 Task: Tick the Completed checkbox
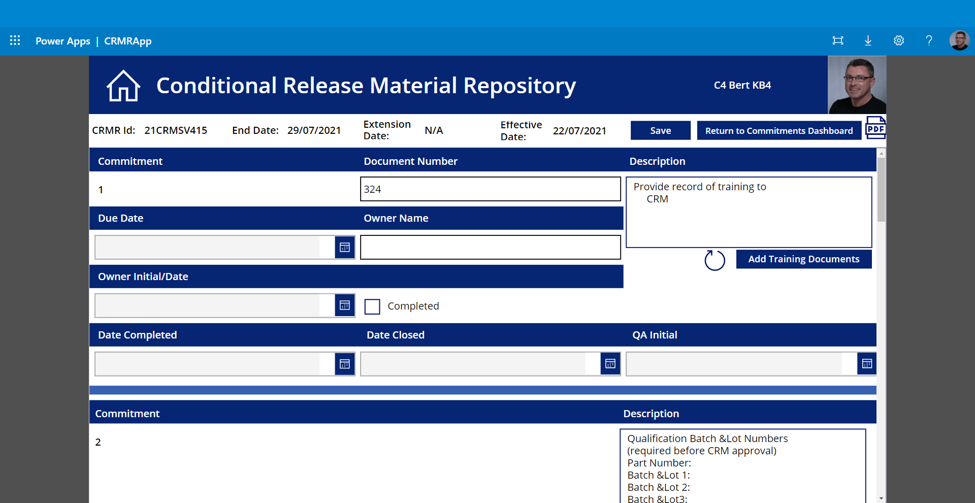tap(372, 307)
